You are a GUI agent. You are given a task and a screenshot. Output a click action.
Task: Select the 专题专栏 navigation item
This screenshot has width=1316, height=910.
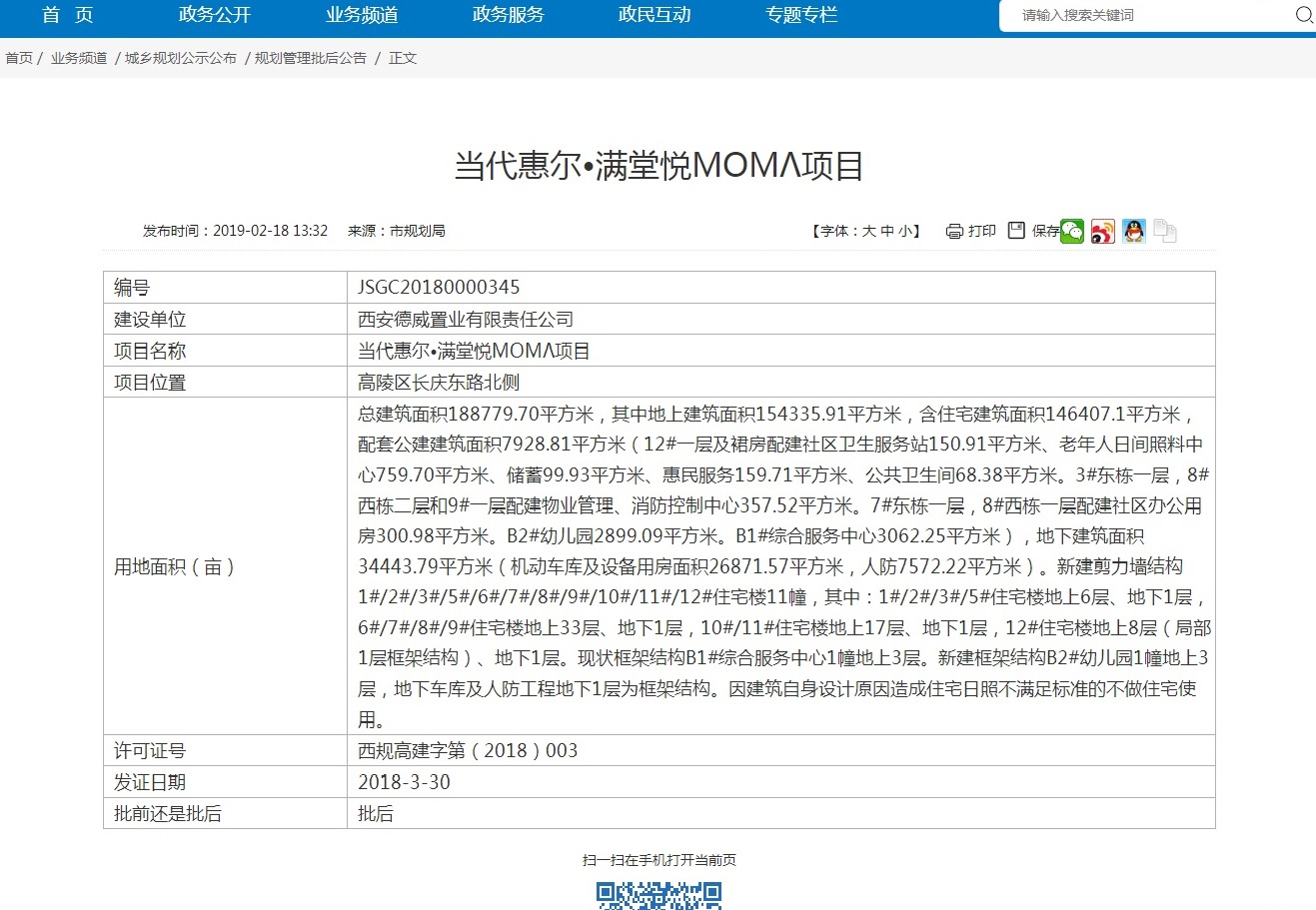[801, 15]
